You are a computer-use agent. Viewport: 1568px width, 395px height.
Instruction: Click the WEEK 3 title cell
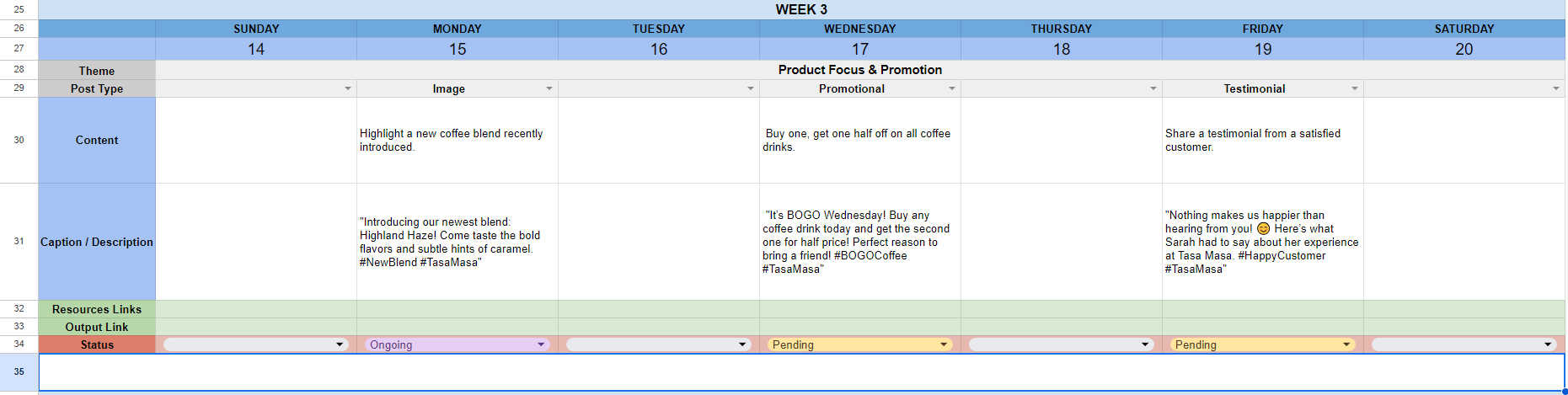801,9
